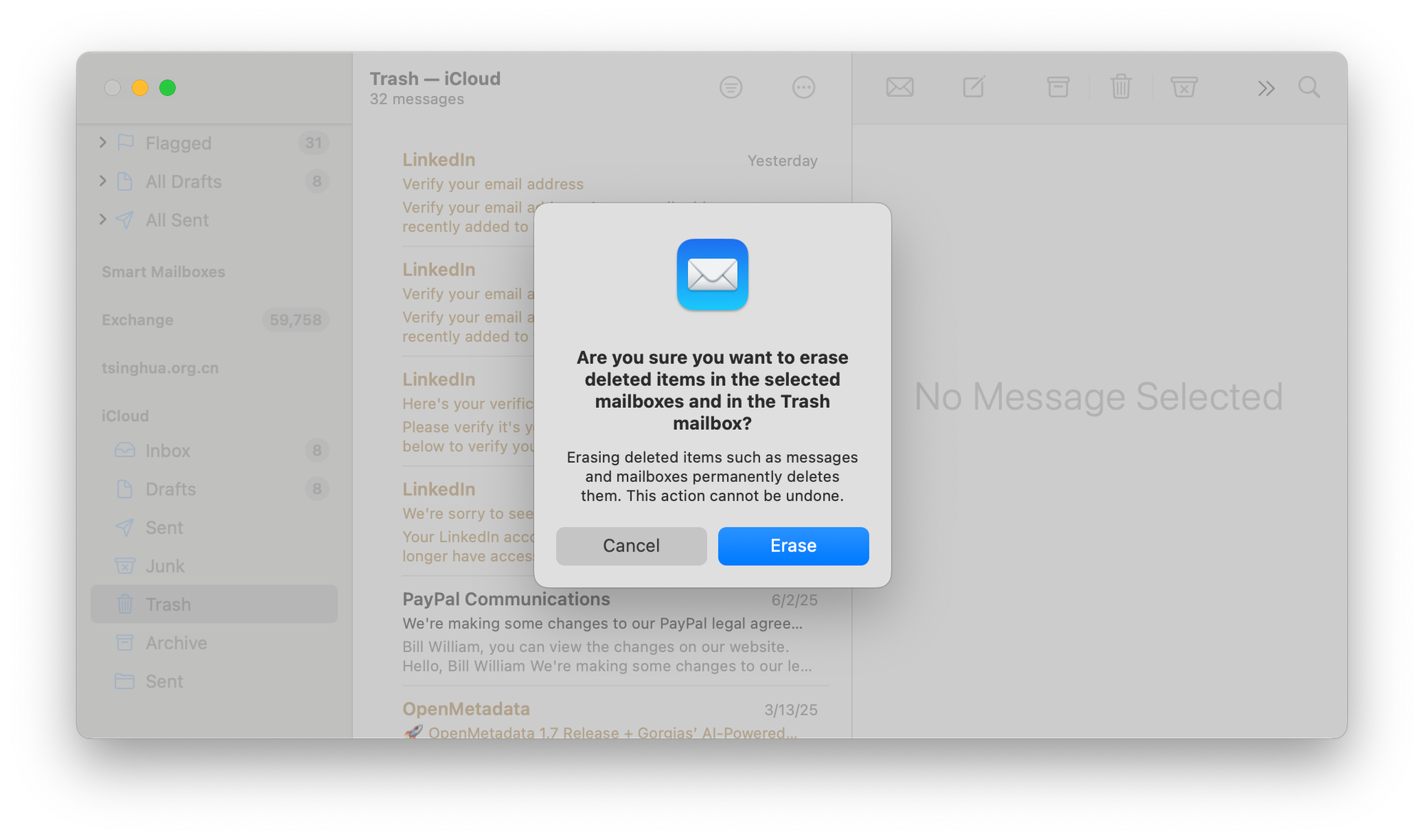The height and width of the screenshot is (840, 1424).
Task: Click the Get Mail envelope icon
Action: tap(900, 88)
